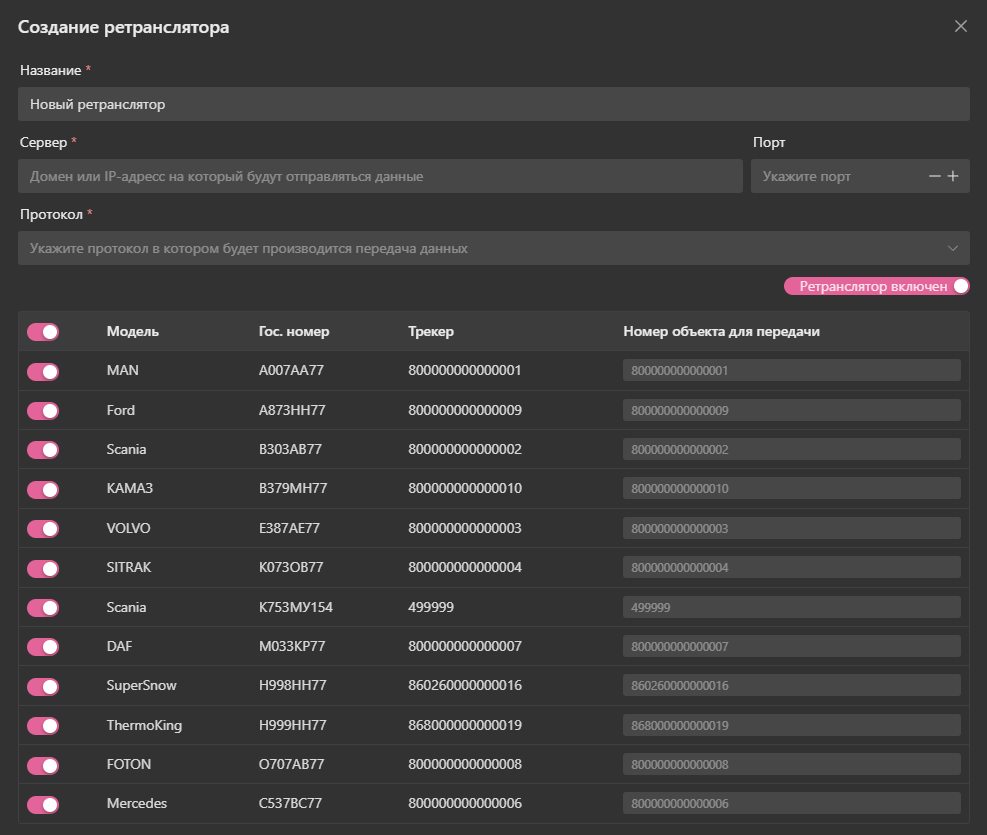The height and width of the screenshot is (835, 987).
Task: Focus the server domain or IP field
Action: click(380, 176)
